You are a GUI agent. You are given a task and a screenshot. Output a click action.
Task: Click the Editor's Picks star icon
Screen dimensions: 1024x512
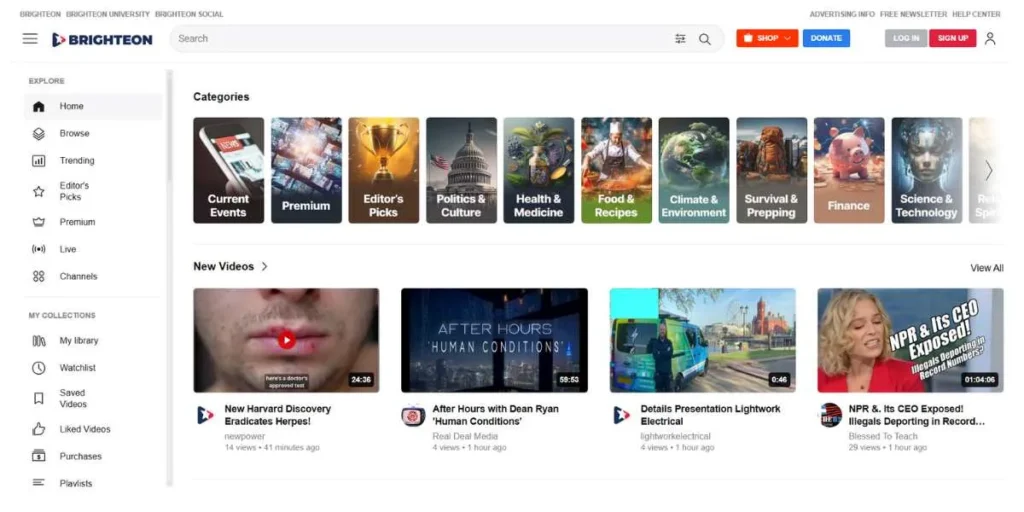(39, 191)
